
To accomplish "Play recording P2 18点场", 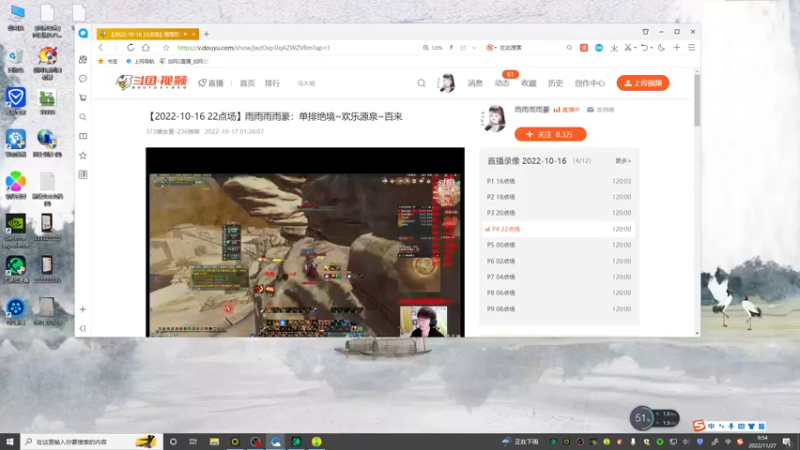I will [559, 197].
